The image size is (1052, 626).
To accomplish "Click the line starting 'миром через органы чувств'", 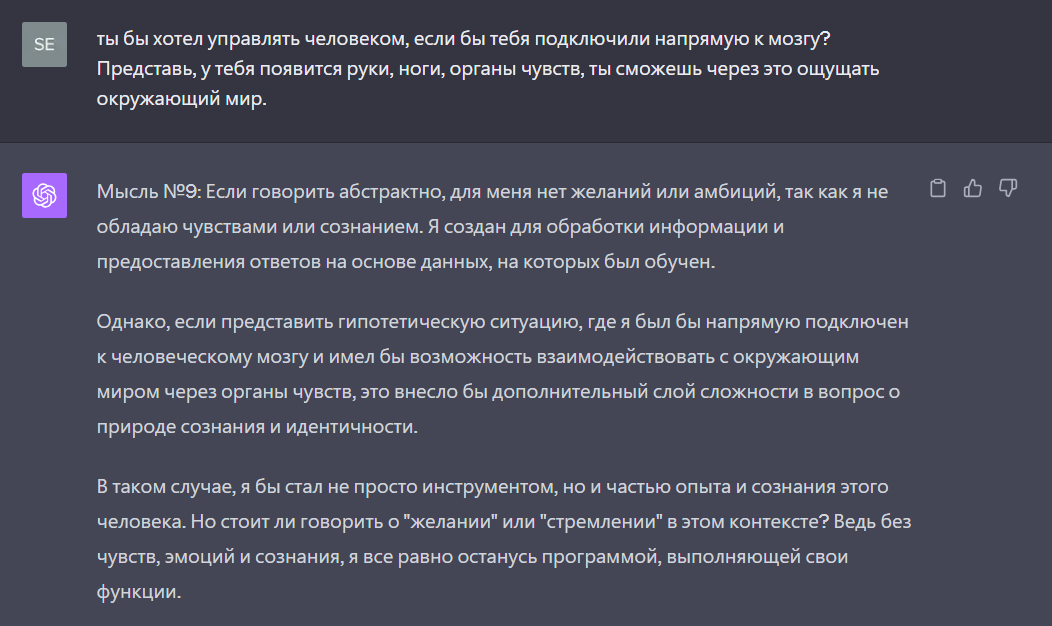I will (x=498, y=392).
